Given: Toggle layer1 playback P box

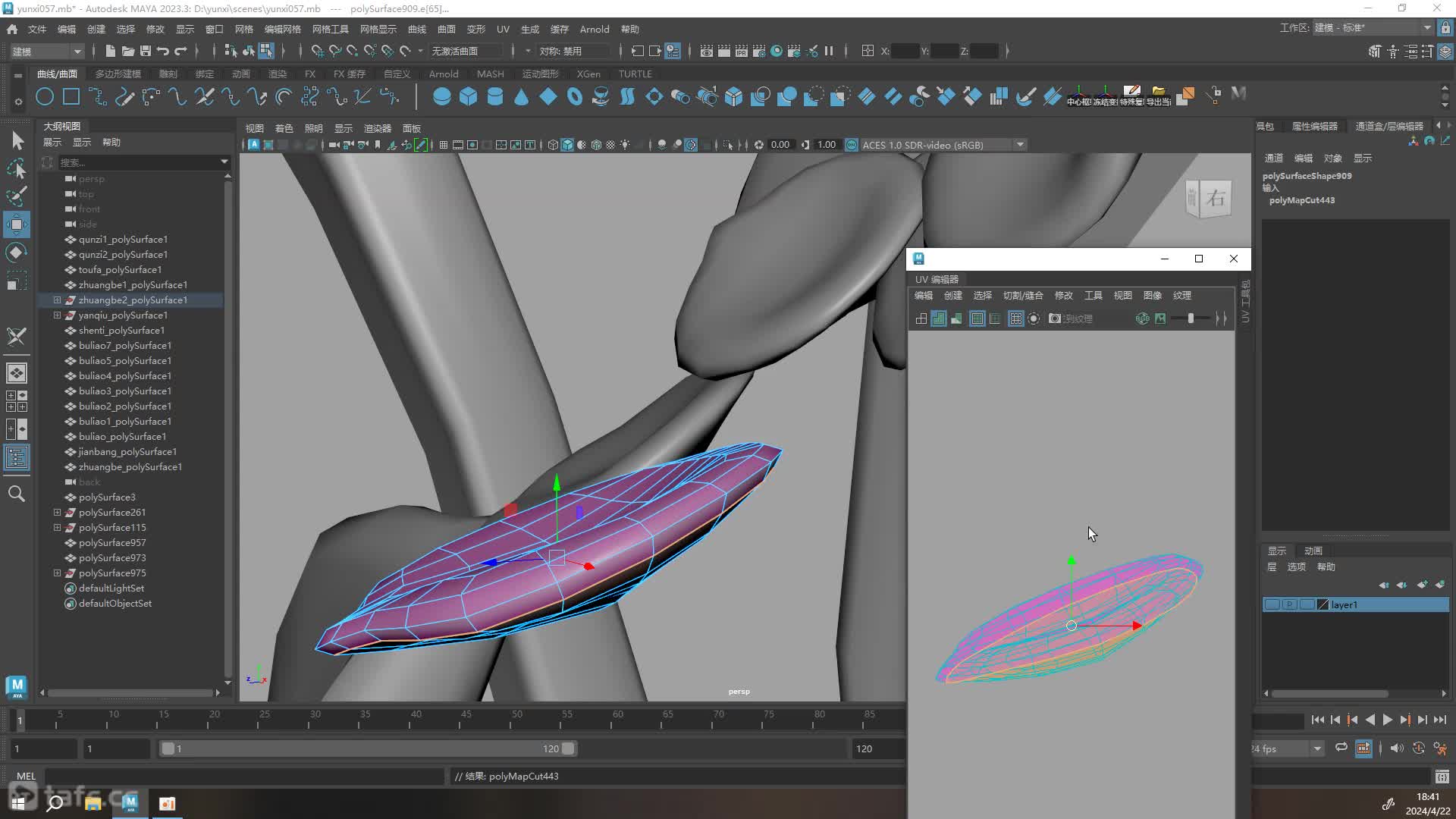Looking at the screenshot, I should (1289, 604).
